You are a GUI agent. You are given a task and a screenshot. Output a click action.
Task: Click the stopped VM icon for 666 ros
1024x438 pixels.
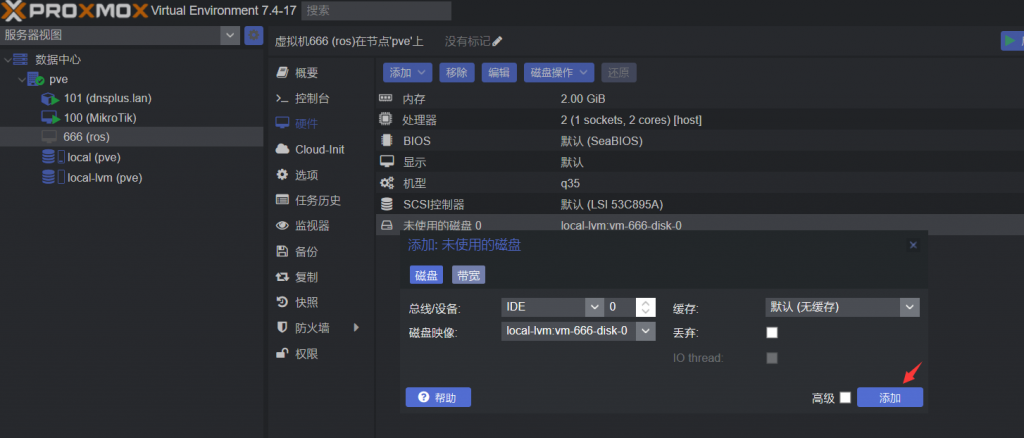(x=49, y=137)
